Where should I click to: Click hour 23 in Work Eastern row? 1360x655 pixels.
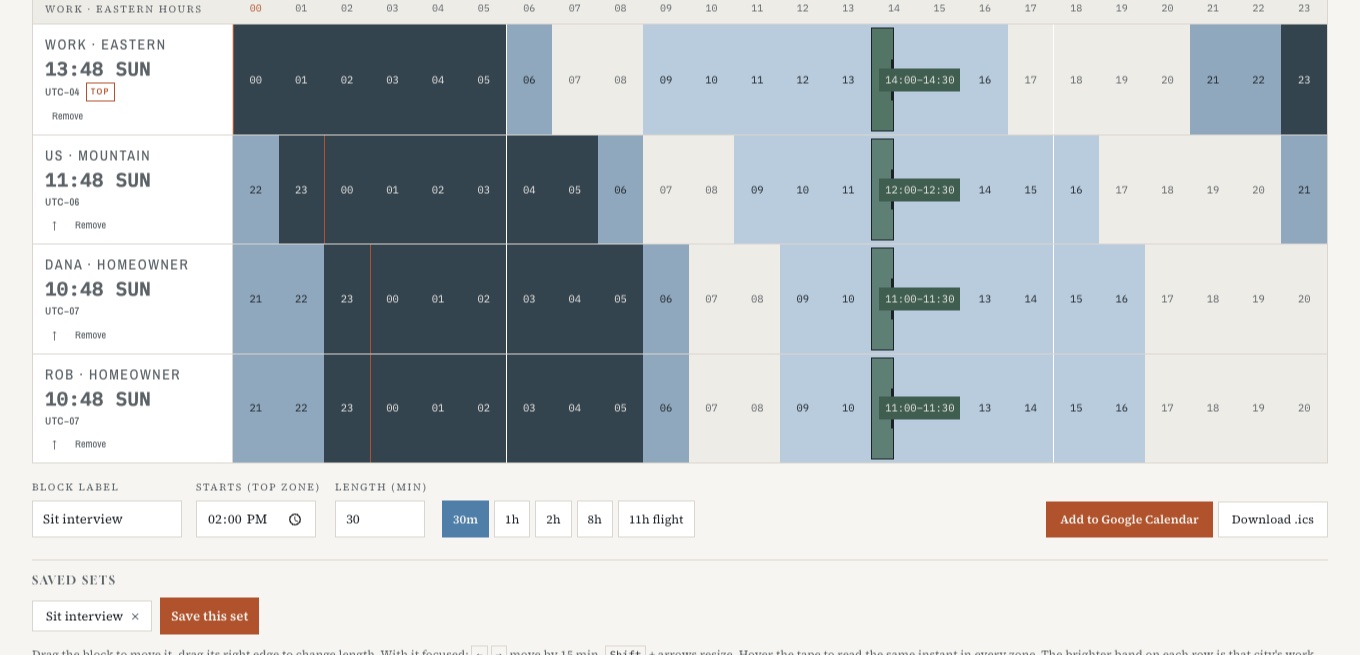click(1304, 80)
